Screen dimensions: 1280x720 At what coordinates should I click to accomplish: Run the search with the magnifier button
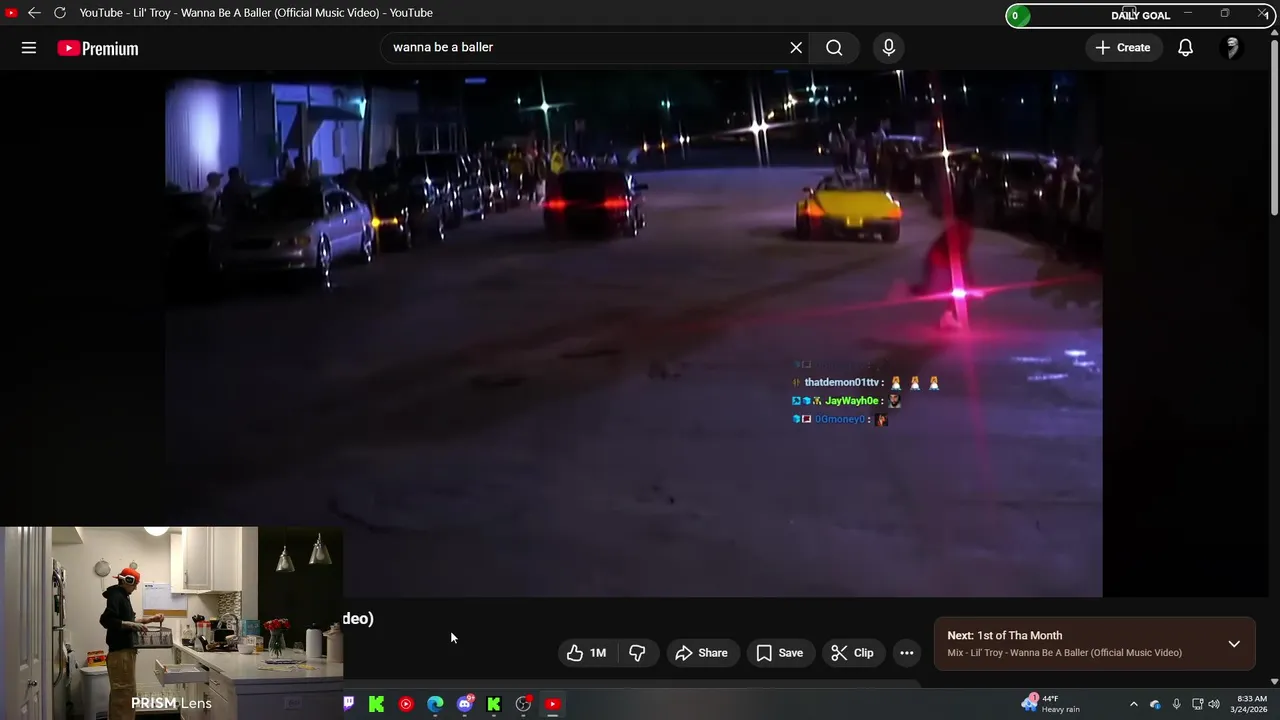pos(834,48)
